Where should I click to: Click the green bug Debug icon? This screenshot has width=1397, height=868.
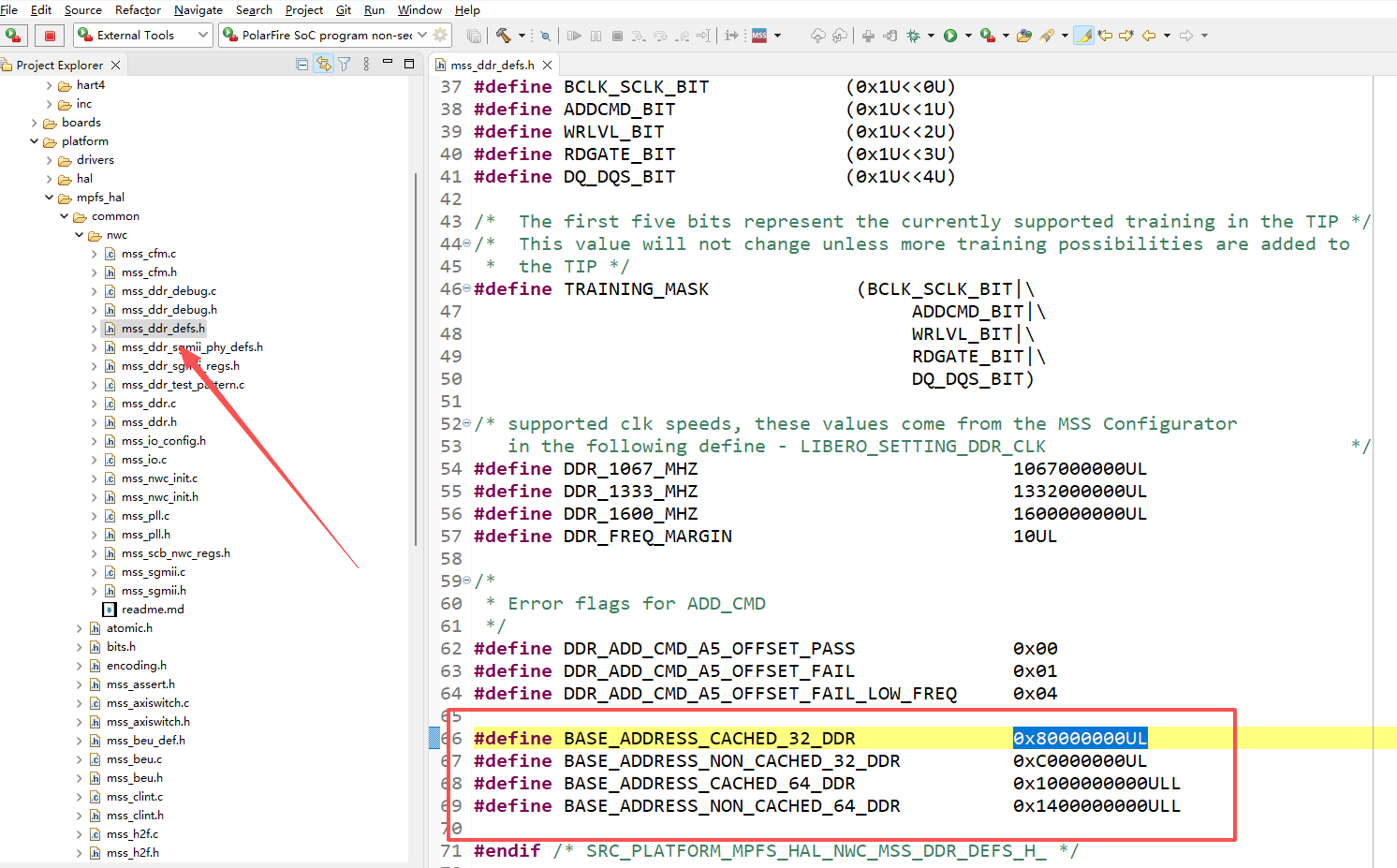tap(913, 36)
